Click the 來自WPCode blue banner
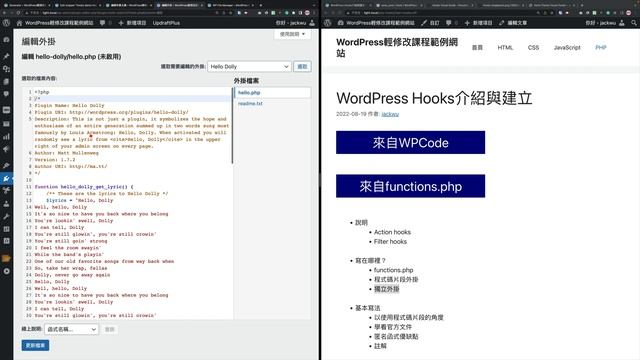Image resolution: width=640 pixels, height=360 pixels. (410, 142)
